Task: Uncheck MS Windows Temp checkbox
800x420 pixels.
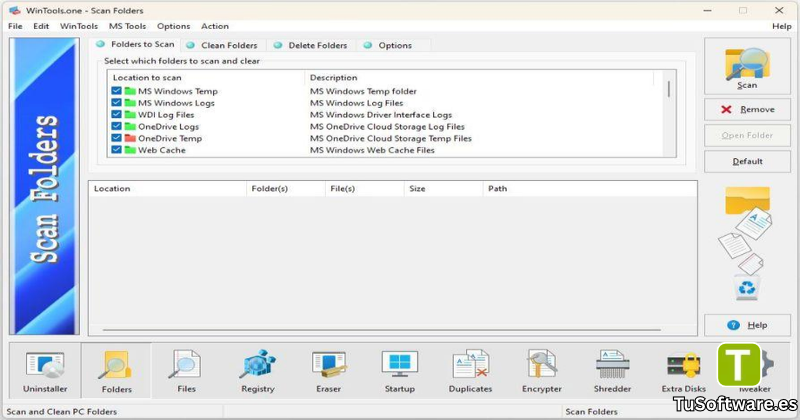Action: (116, 91)
